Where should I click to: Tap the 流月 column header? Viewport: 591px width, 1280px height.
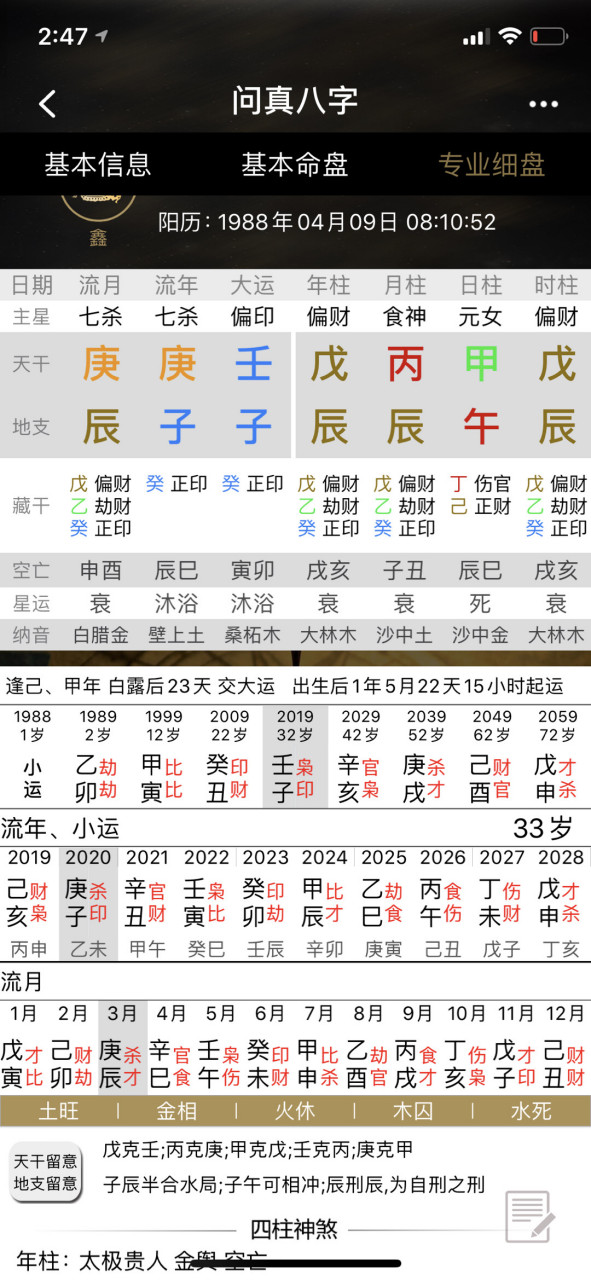tap(101, 286)
